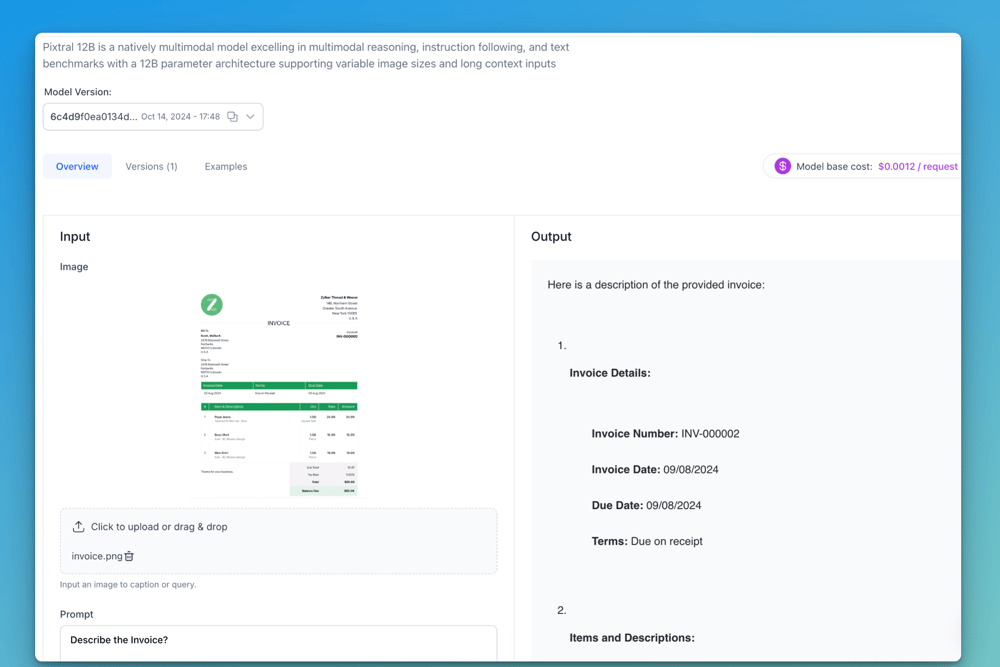Switch to the Overview tab
The image size is (1000, 667).
pos(77,166)
